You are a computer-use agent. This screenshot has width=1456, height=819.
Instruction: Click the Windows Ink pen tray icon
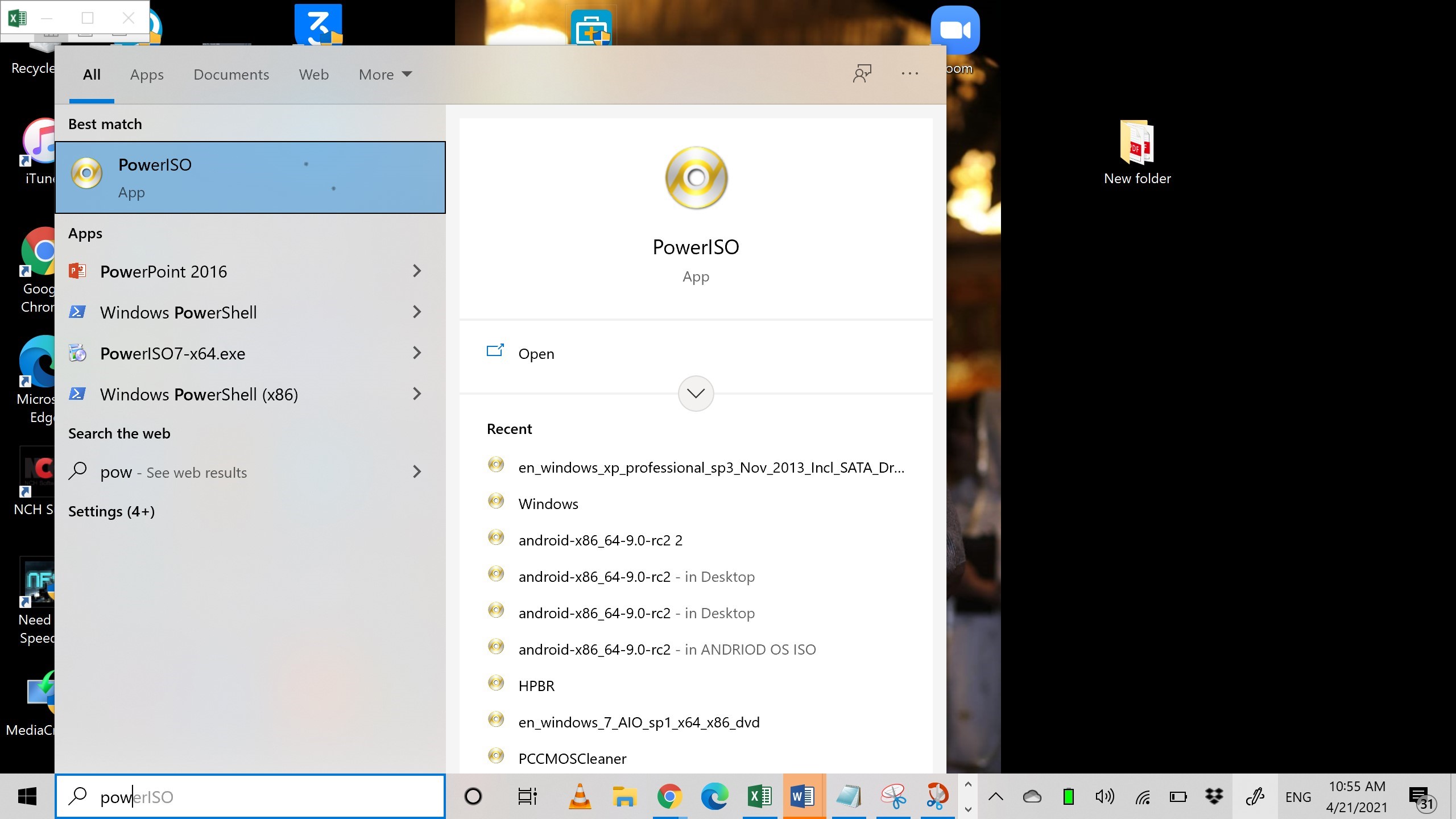(x=1255, y=796)
